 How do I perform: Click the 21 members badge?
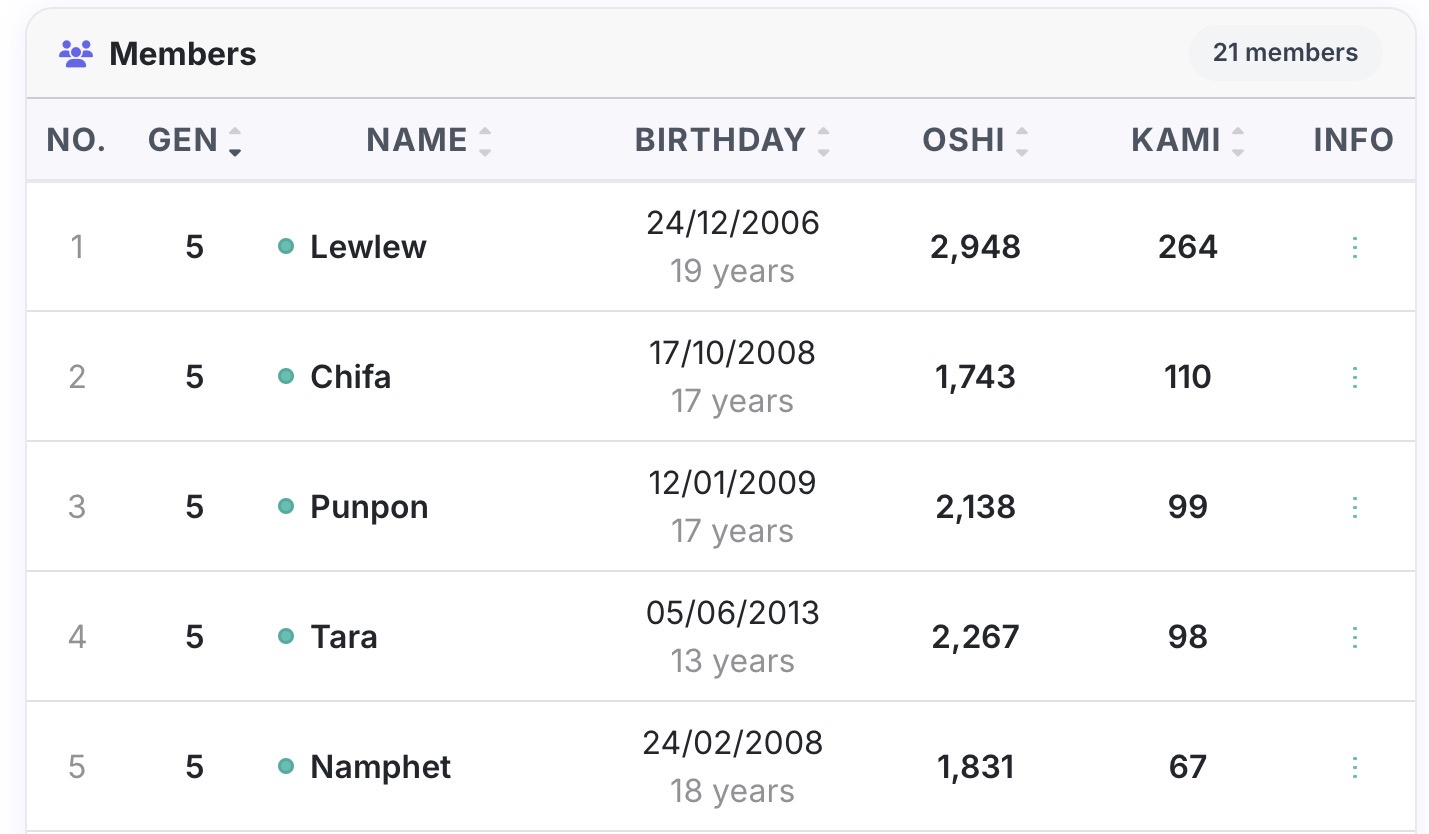[1285, 53]
